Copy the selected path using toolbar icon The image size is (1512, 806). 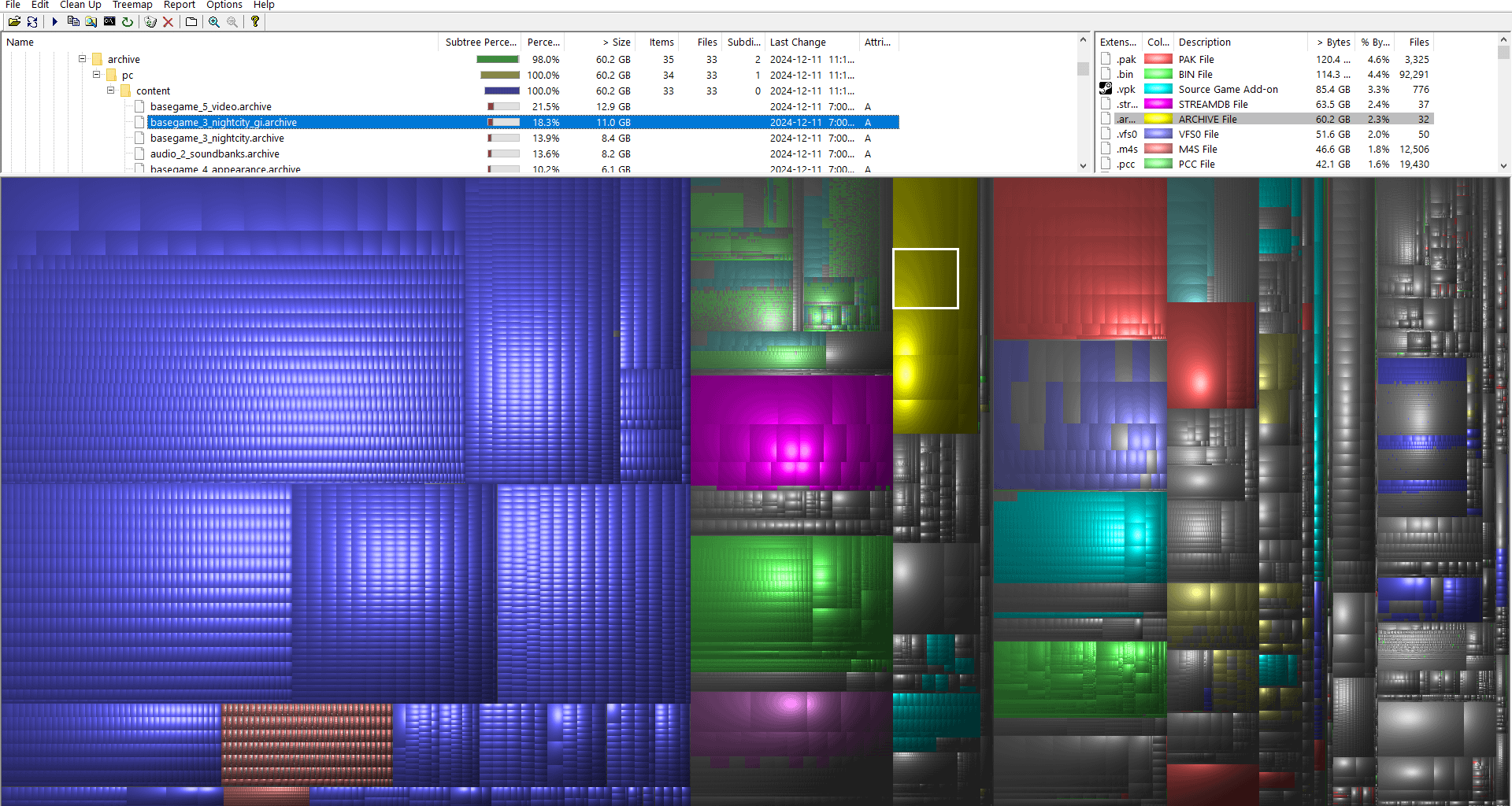click(73, 21)
